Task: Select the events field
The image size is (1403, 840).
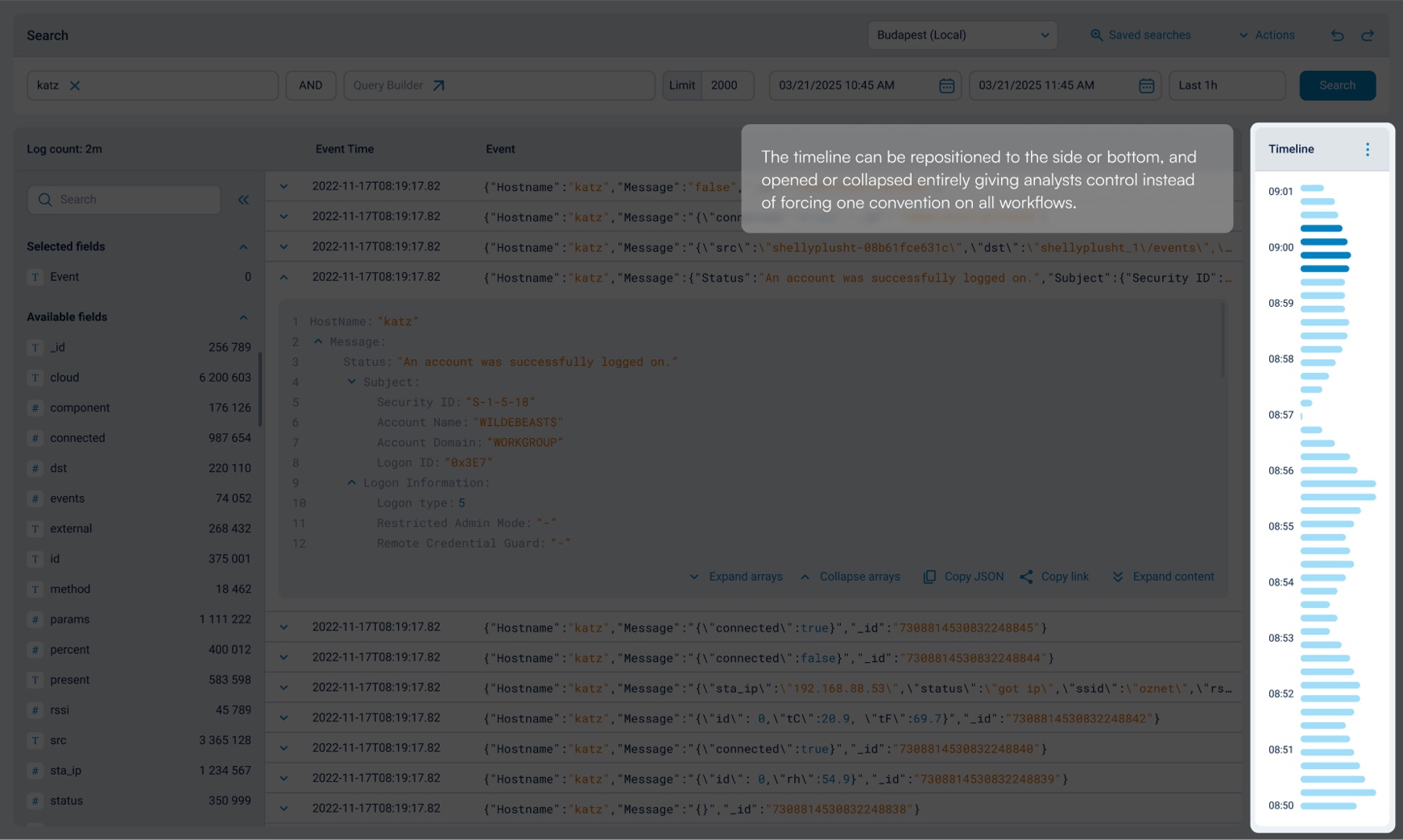Action: coord(139,499)
